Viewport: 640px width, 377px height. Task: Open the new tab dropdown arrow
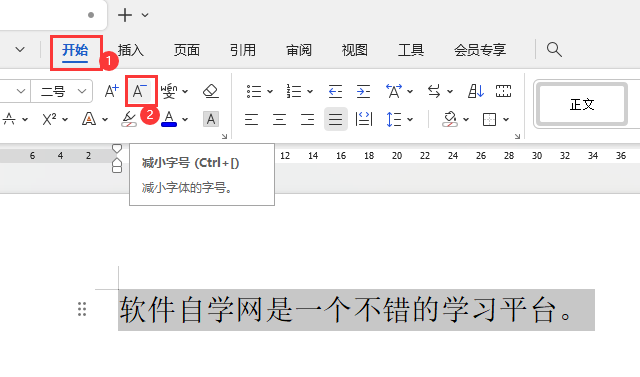pyautogui.click(x=145, y=15)
